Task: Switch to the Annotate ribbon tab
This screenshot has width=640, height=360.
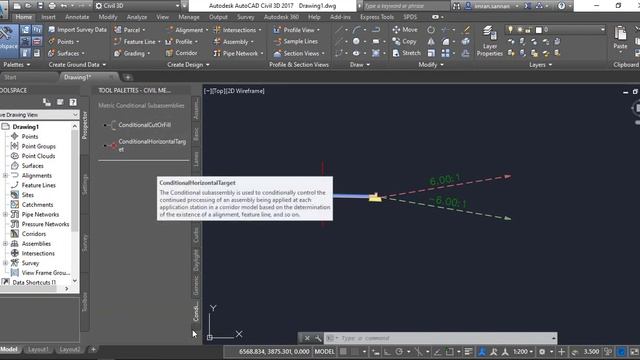Action: 77,17
